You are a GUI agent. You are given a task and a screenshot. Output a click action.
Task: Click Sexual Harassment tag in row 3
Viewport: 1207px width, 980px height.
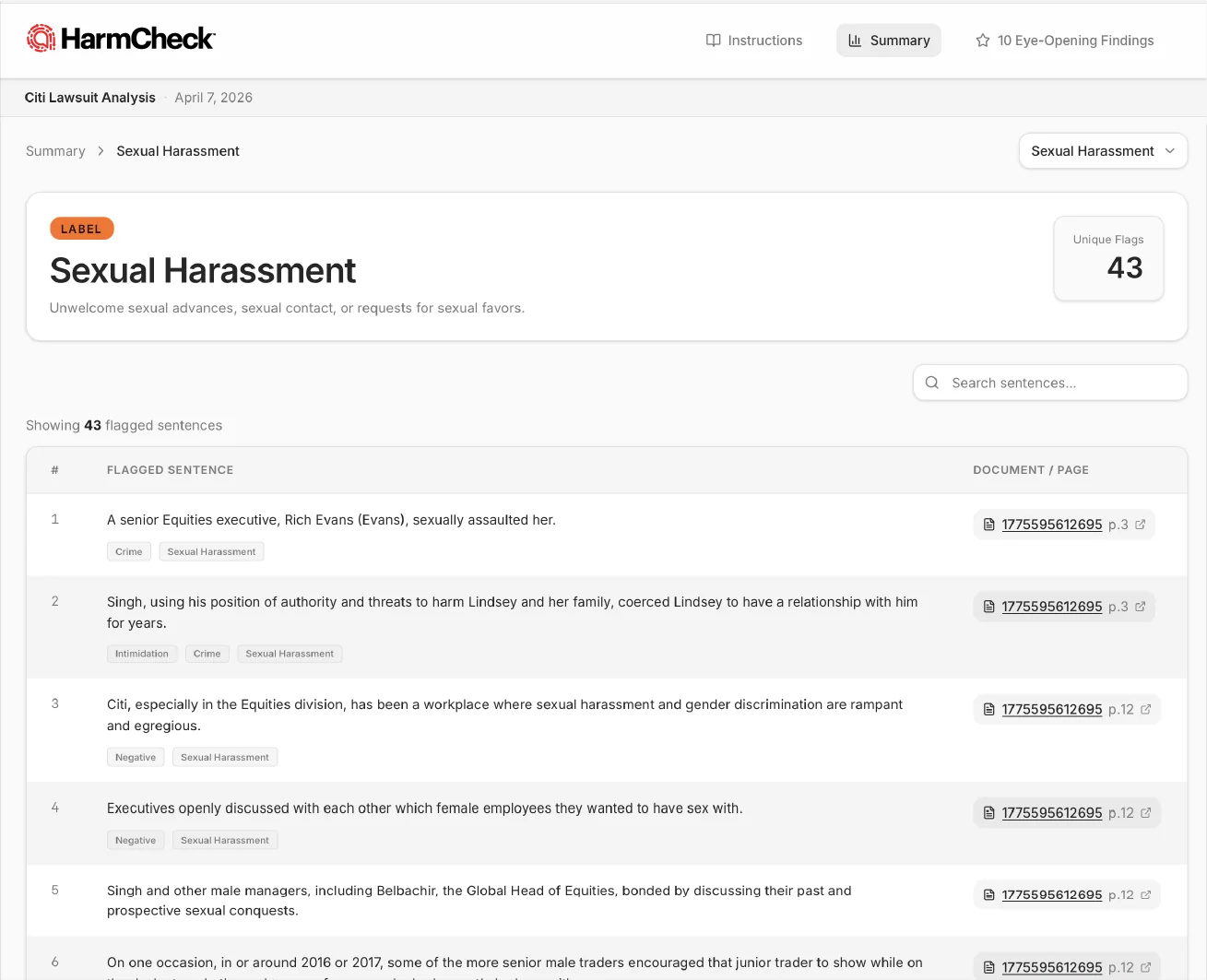coord(225,758)
